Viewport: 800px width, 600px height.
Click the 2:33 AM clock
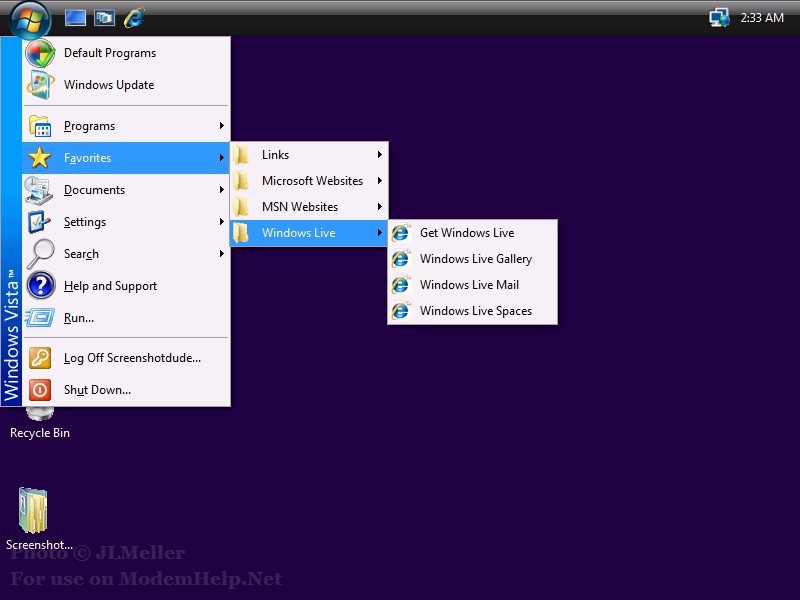click(x=762, y=18)
